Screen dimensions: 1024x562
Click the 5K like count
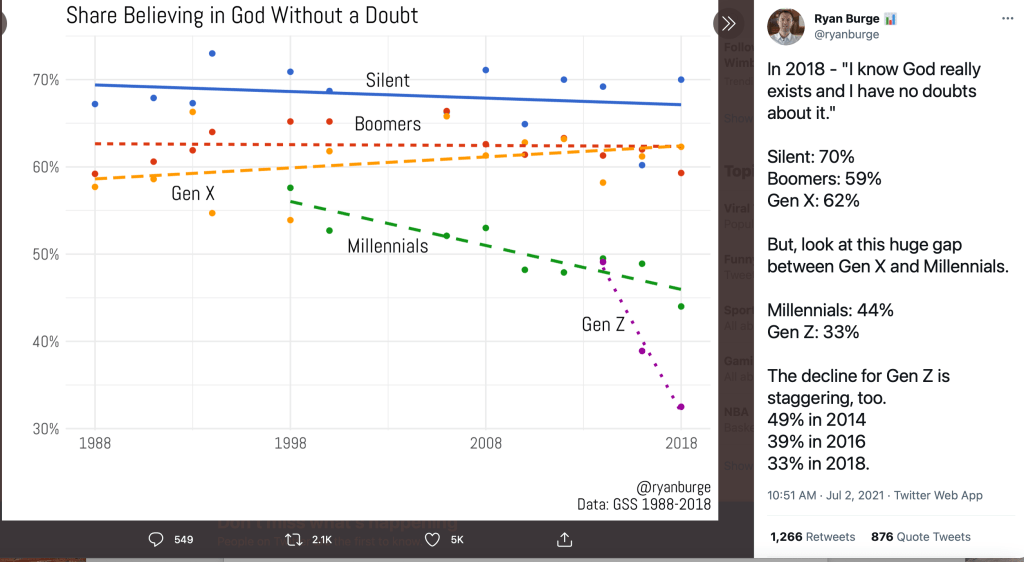456,540
